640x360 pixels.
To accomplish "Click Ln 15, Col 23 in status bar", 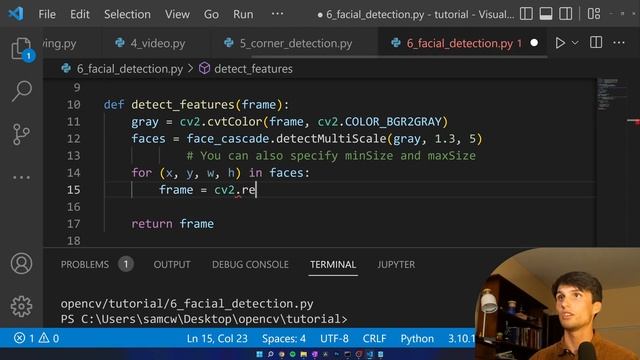I will [x=217, y=338].
